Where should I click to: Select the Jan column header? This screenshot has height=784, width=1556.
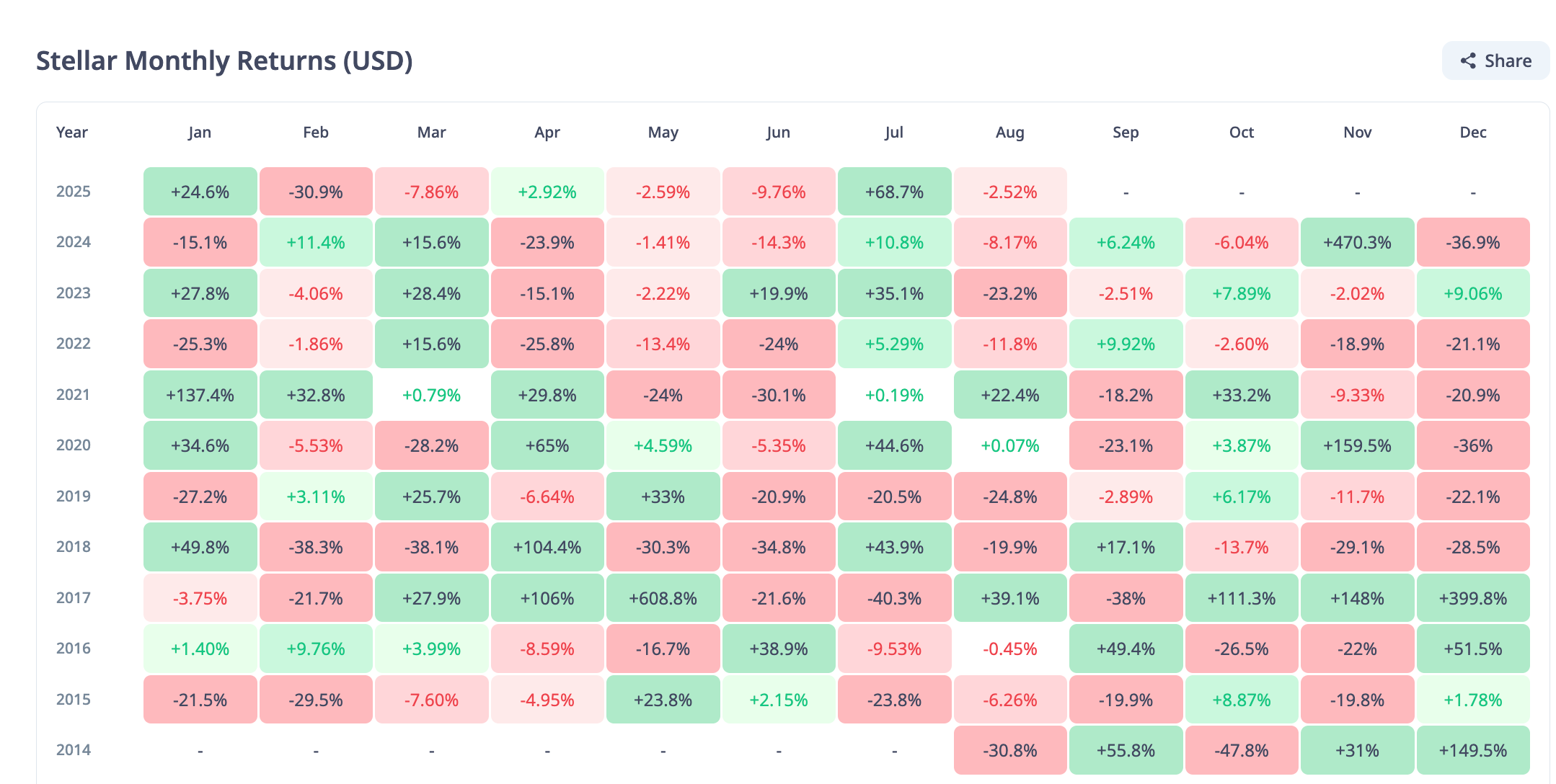point(200,133)
